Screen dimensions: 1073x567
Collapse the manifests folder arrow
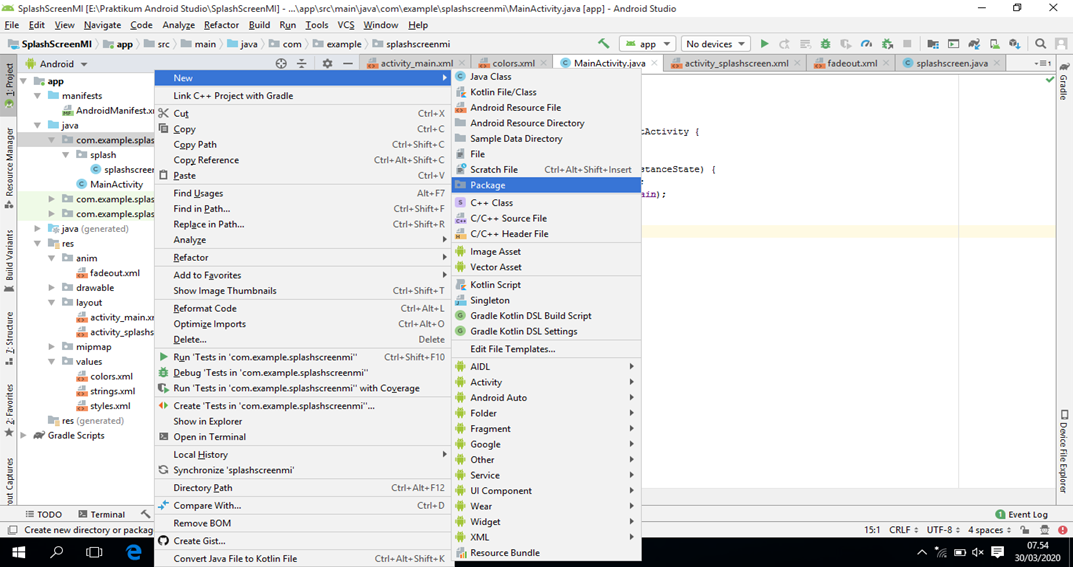click(38, 96)
